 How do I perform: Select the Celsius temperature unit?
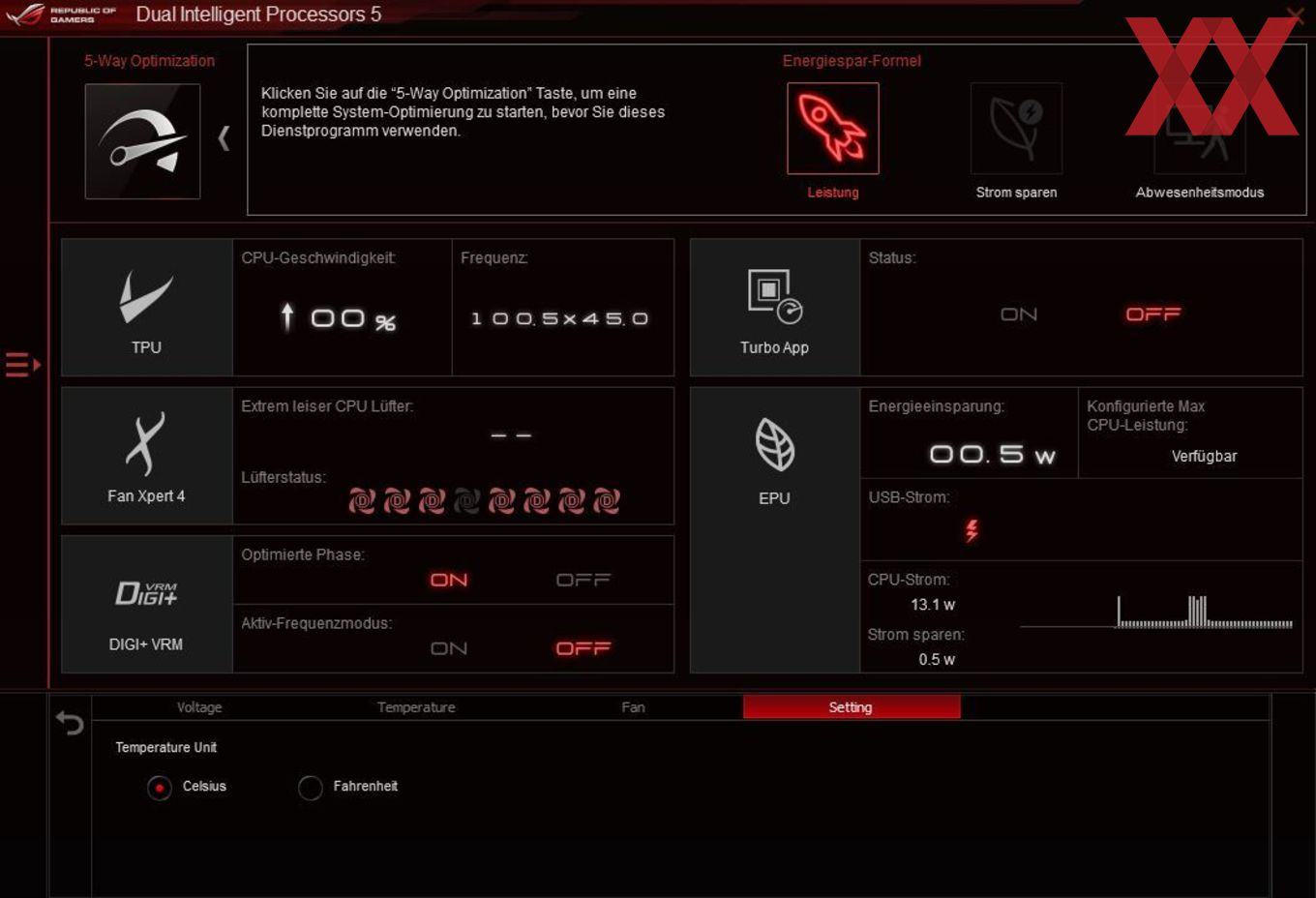160,788
